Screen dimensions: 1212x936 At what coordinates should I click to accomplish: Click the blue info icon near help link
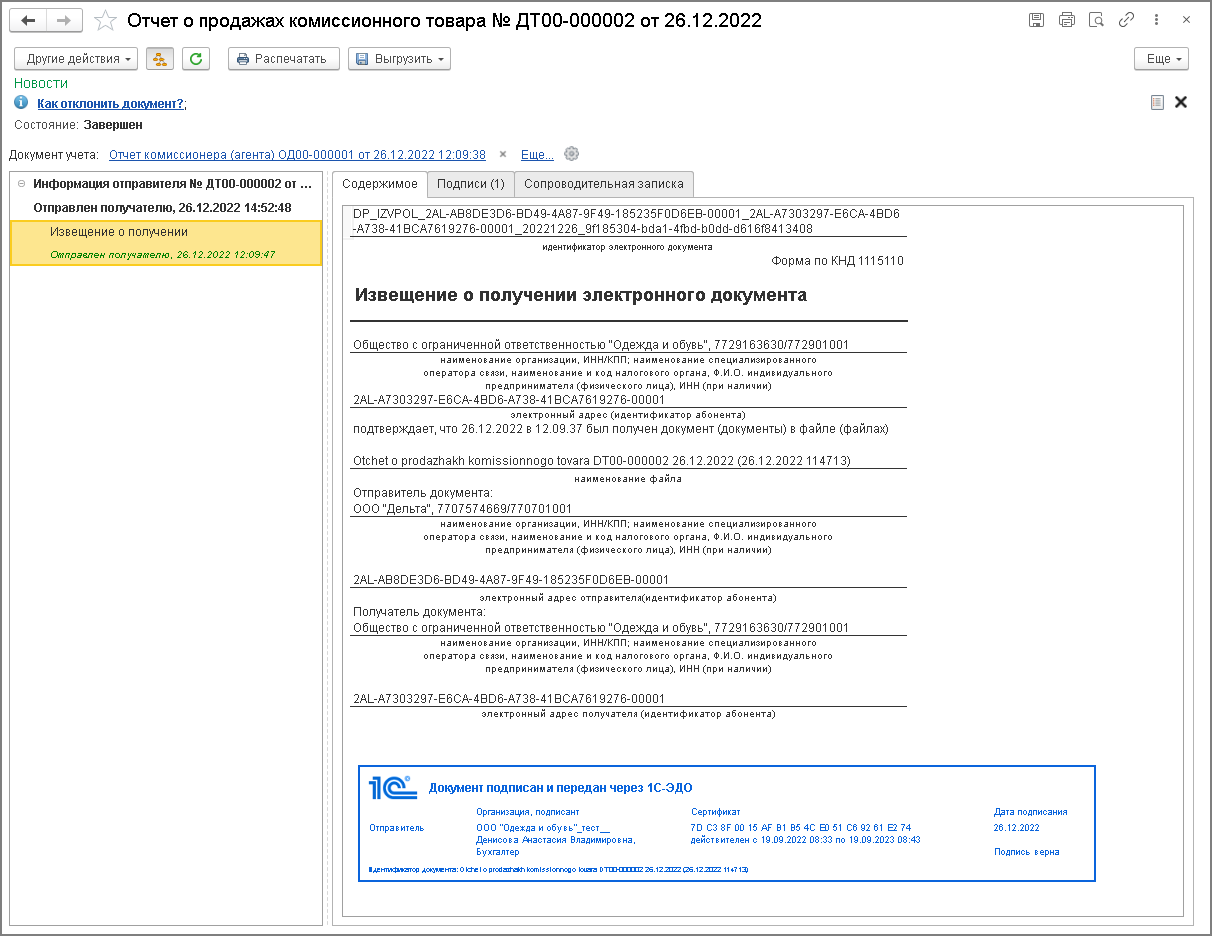(x=21, y=103)
